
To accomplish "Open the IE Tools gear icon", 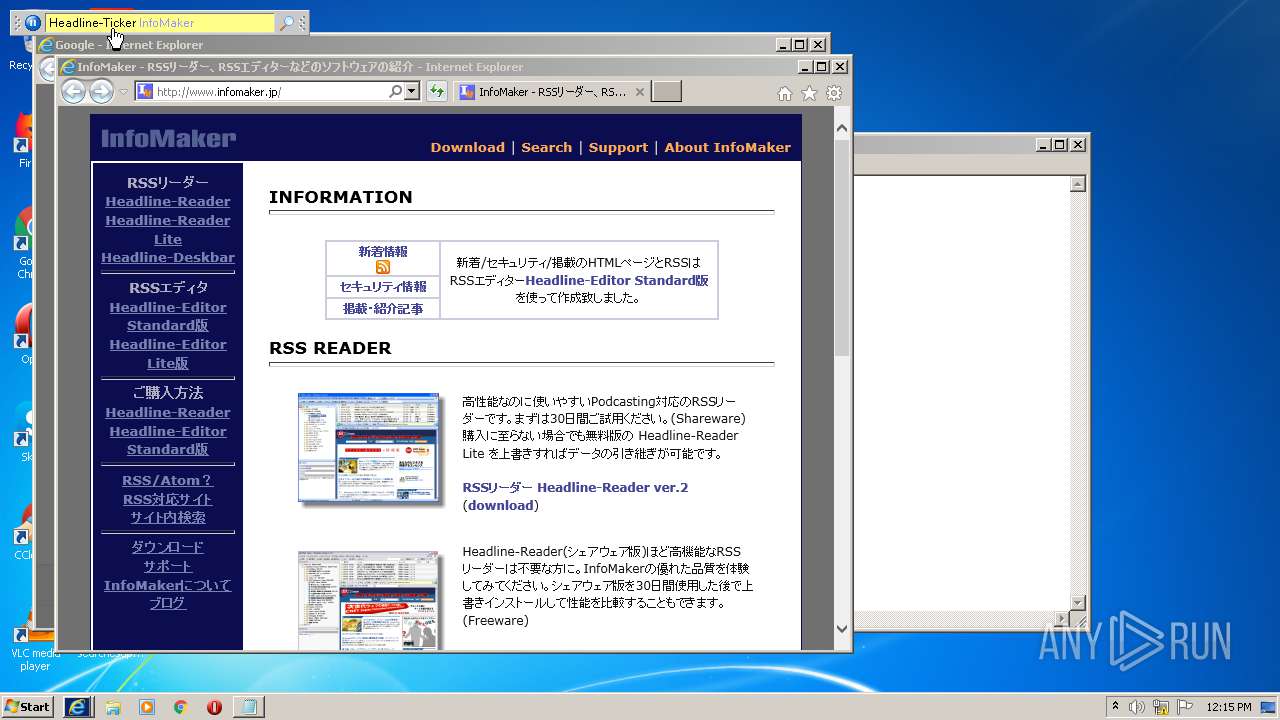I will coord(834,93).
